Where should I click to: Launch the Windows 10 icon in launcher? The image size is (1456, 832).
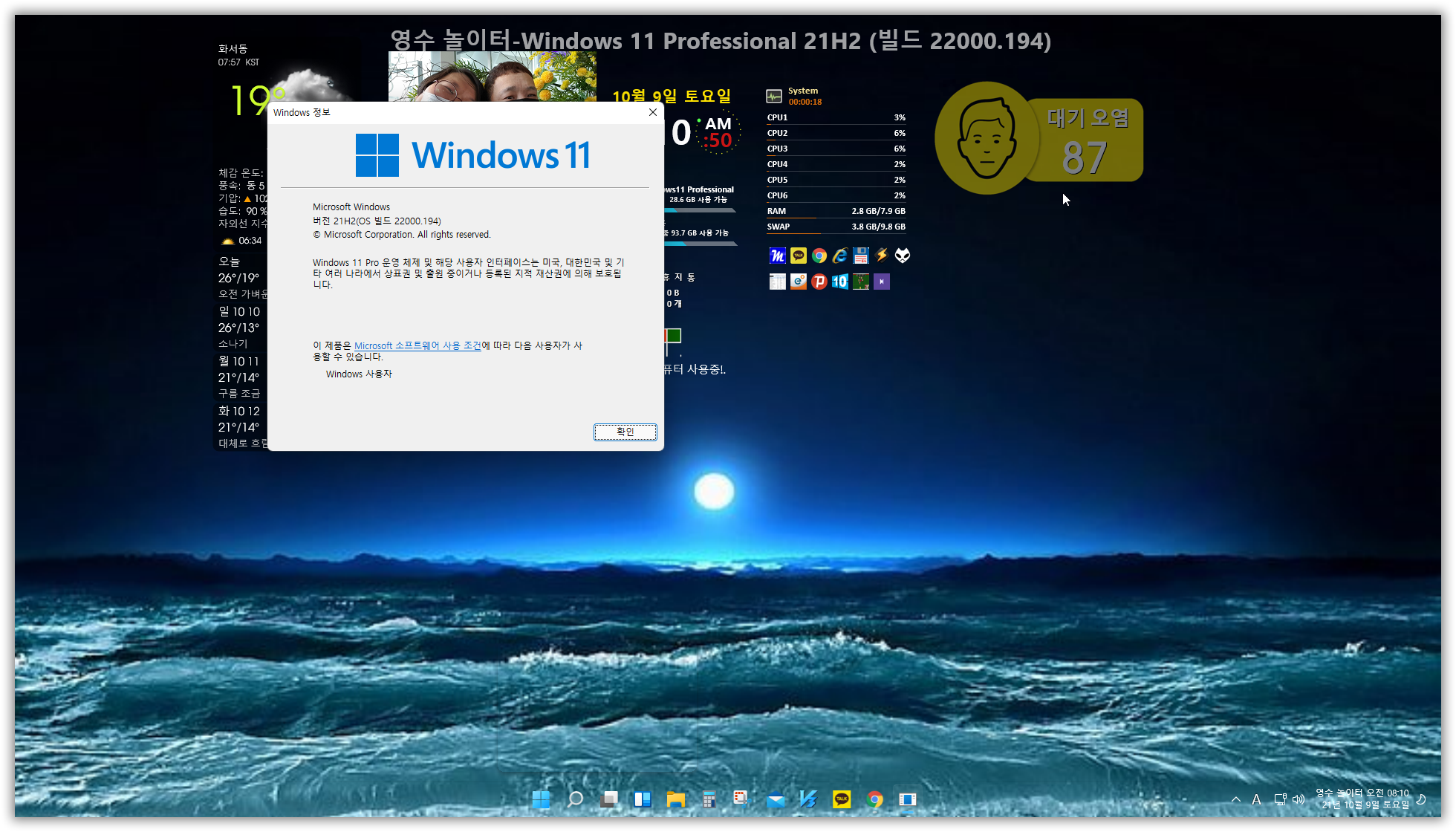click(x=840, y=282)
